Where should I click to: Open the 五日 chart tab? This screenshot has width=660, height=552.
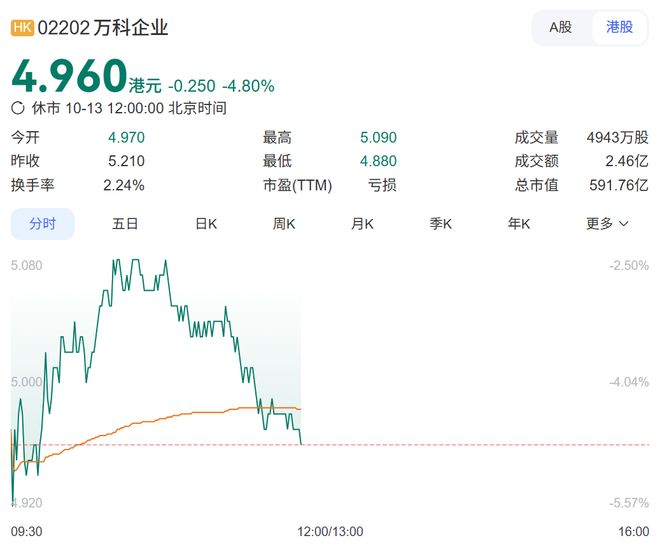pyautogui.click(x=125, y=224)
